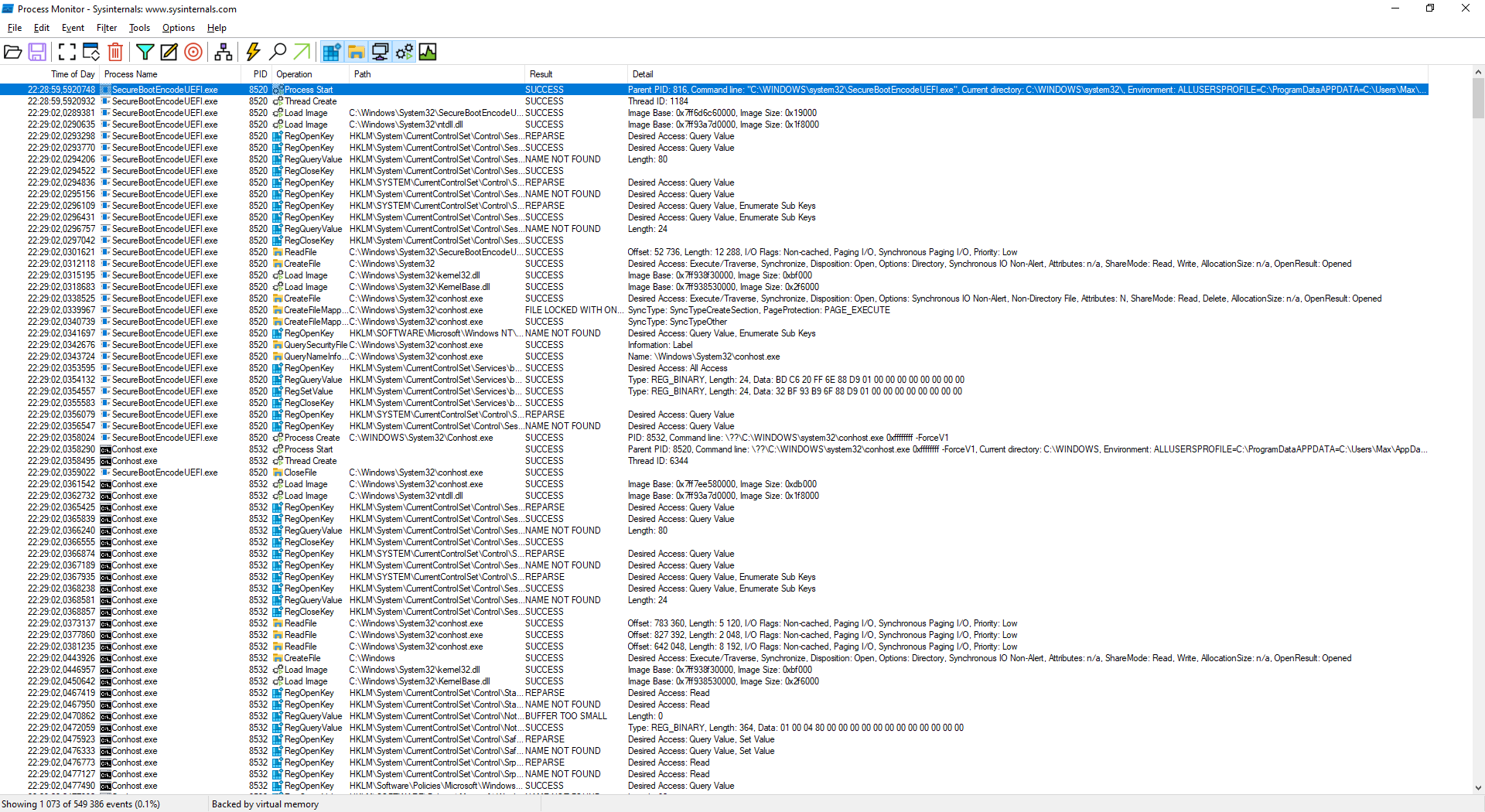Click the vertical scrollbar down arrow
1485x812 pixels.
[1478, 788]
